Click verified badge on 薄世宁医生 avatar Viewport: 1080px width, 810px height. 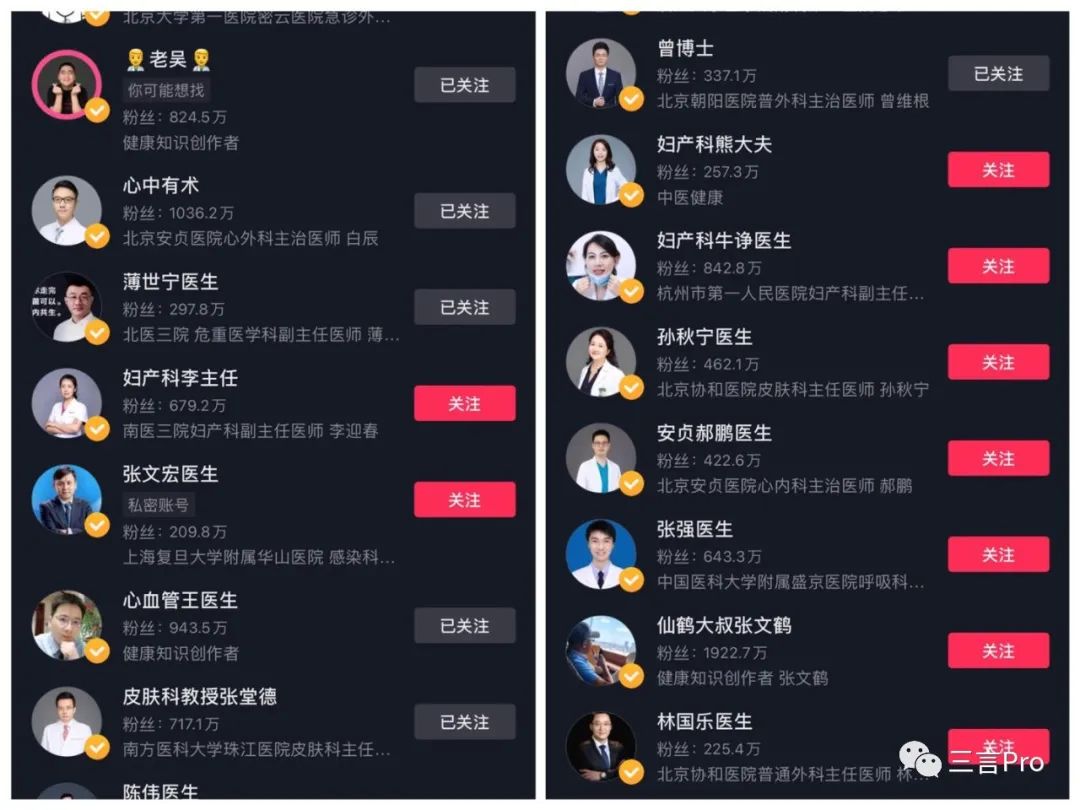coord(97,333)
